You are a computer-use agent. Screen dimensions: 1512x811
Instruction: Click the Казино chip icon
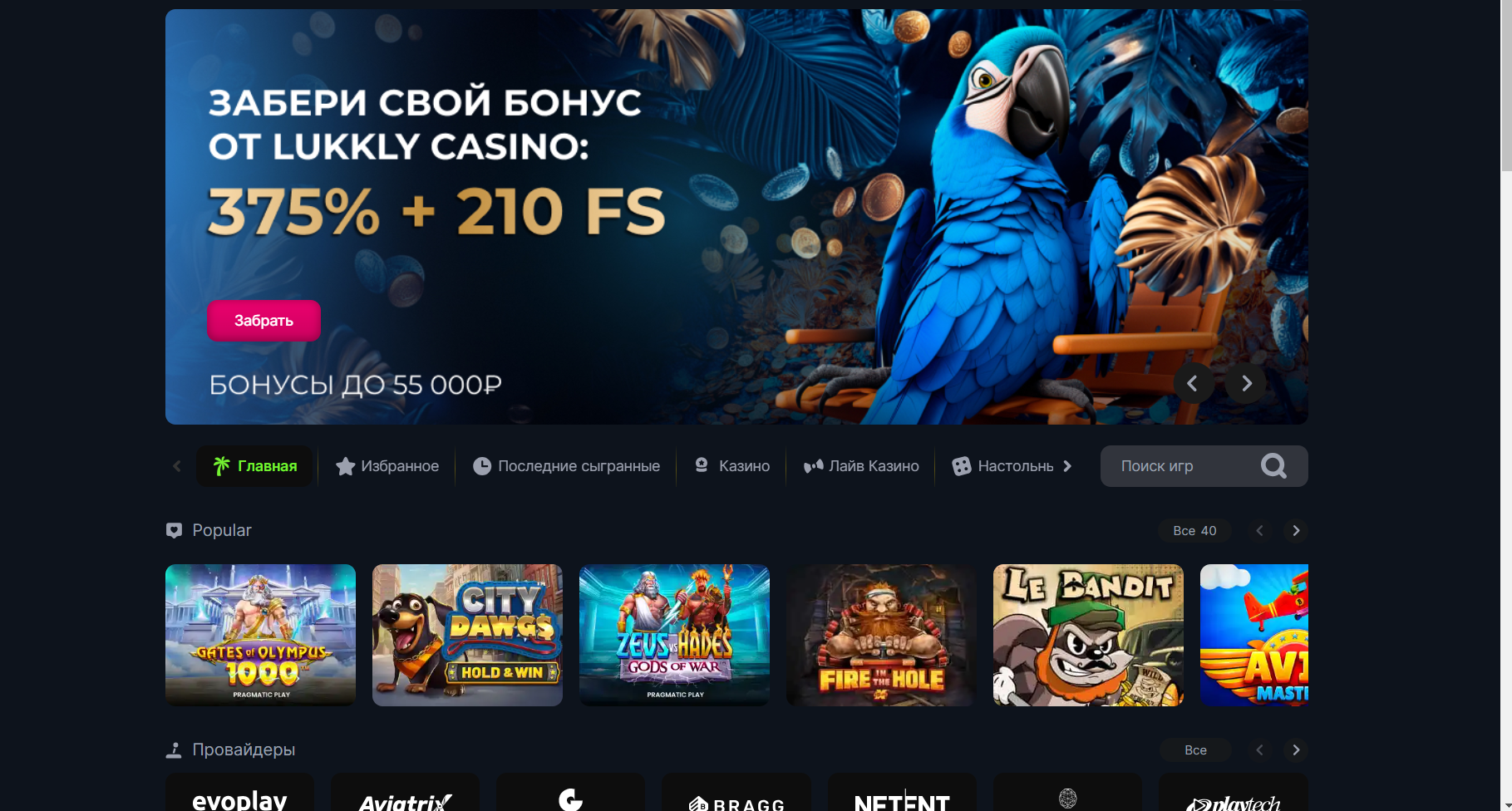[x=702, y=465]
